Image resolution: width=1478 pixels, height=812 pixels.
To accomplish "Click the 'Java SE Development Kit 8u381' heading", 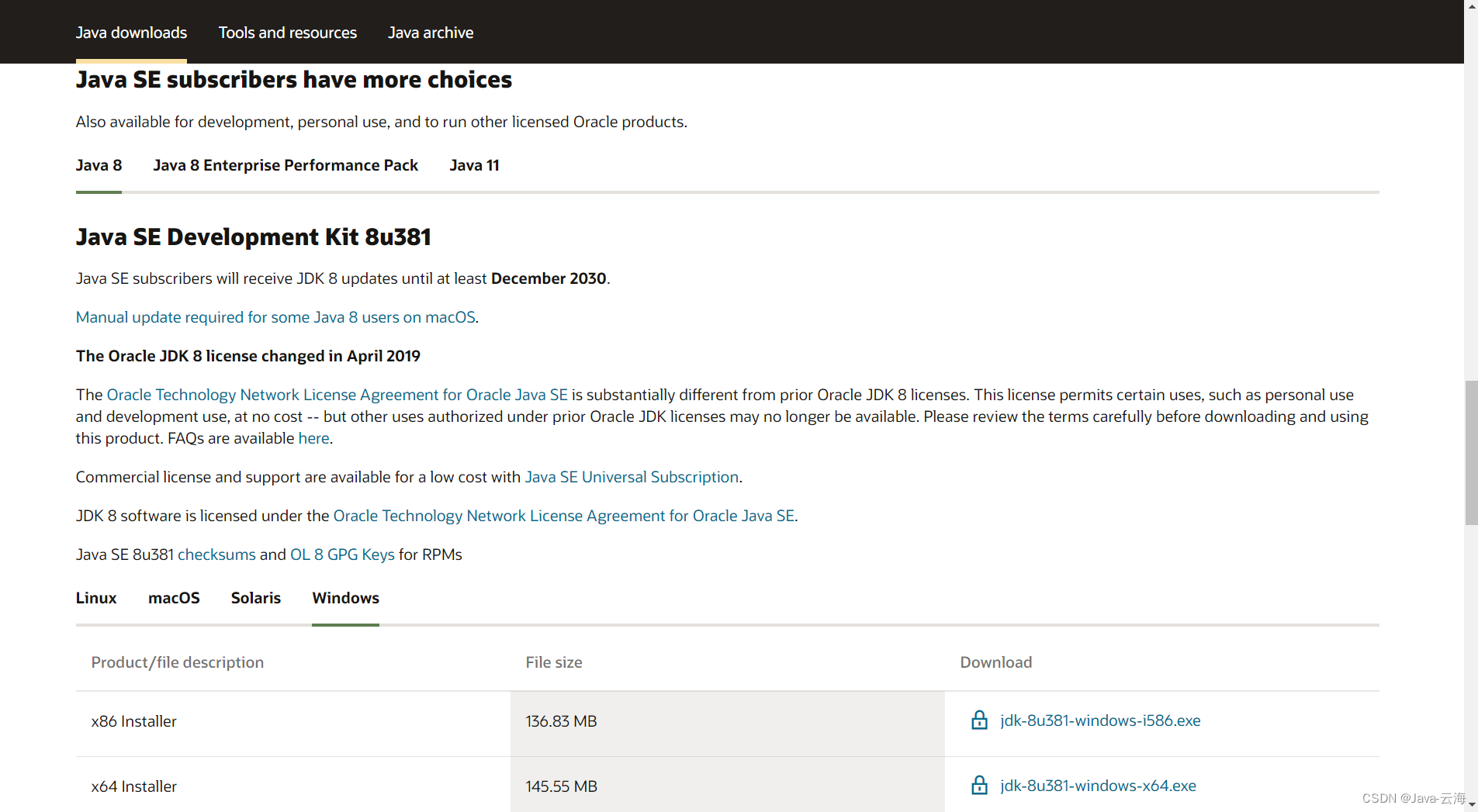I will click(x=254, y=237).
